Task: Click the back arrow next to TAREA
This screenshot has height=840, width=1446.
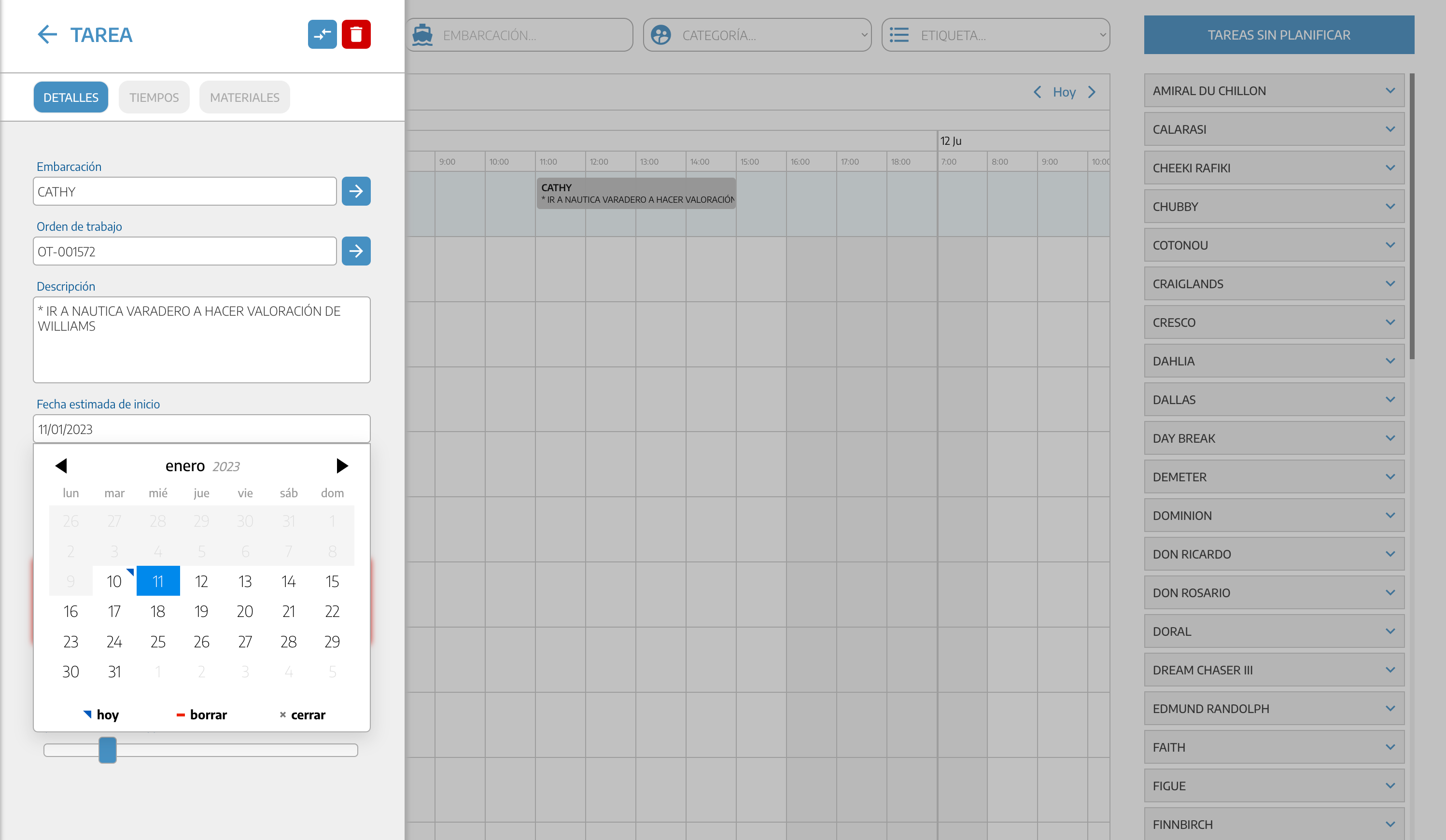Action: pos(47,34)
